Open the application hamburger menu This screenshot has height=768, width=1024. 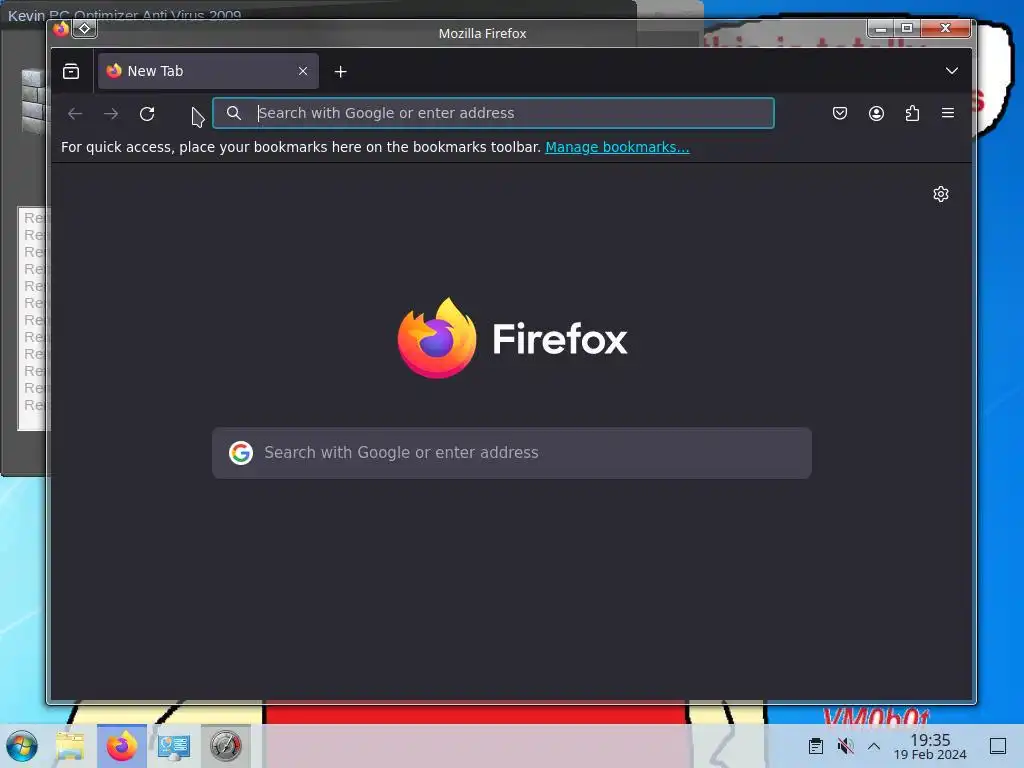coord(948,113)
